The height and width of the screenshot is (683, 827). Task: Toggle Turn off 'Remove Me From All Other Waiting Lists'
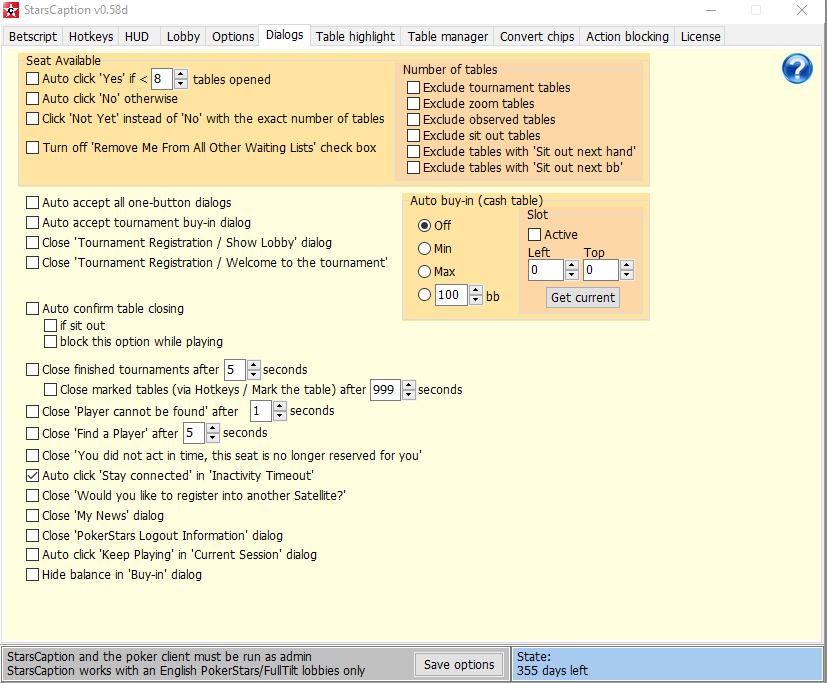pyautogui.click(x=33, y=148)
